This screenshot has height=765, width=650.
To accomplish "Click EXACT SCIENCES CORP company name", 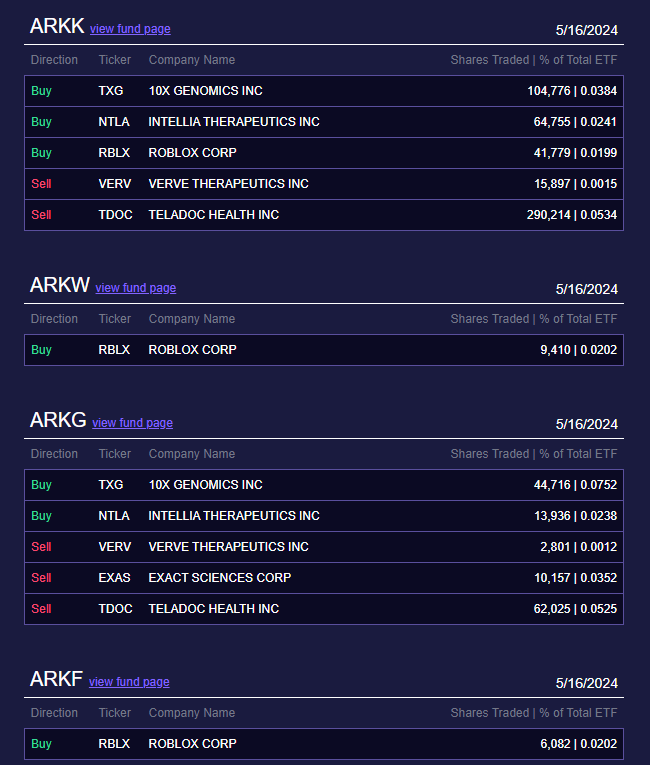I will [x=220, y=578].
